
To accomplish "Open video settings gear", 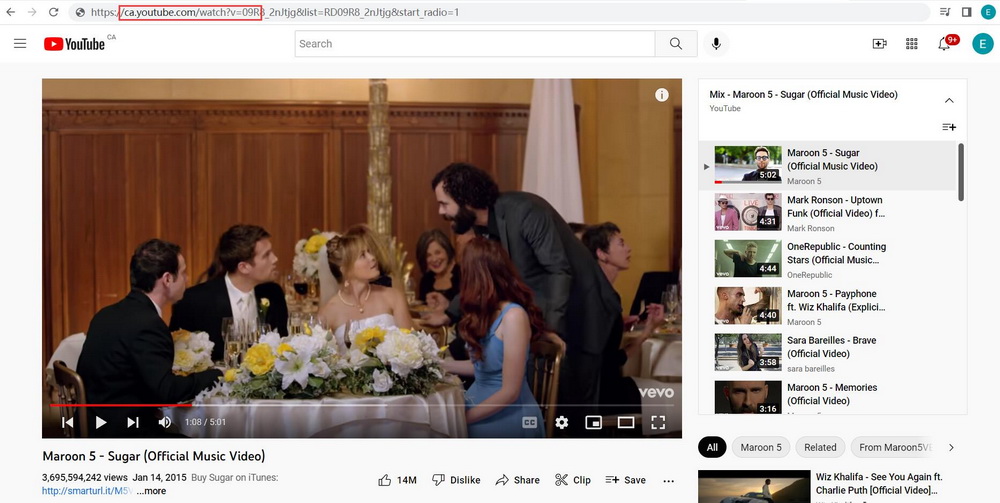I will coord(562,422).
